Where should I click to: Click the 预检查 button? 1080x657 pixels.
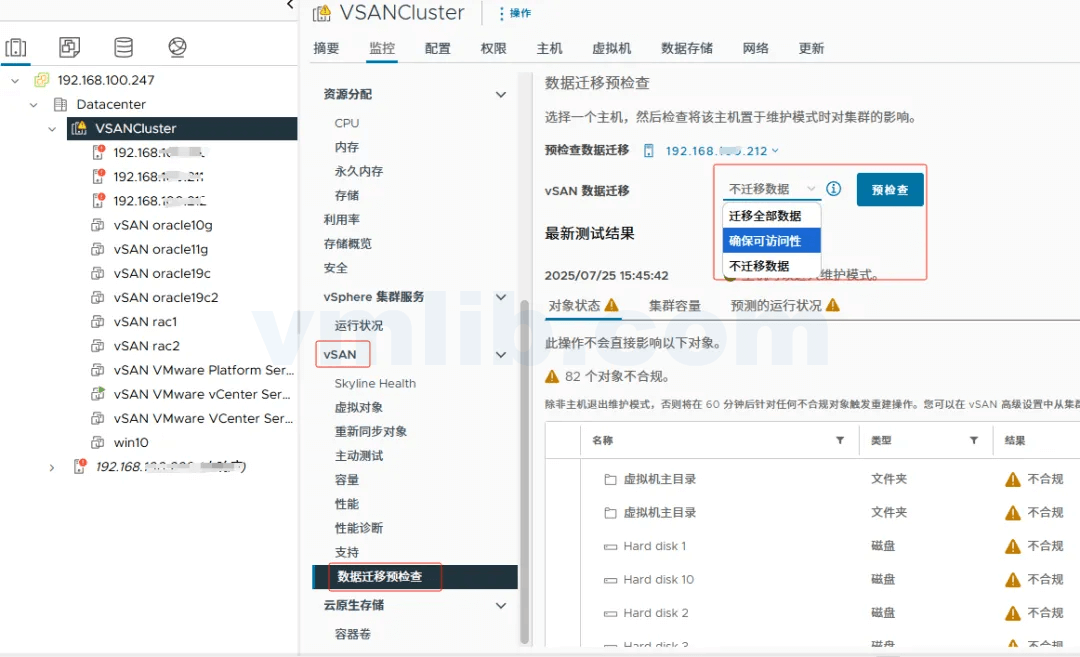[889, 189]
